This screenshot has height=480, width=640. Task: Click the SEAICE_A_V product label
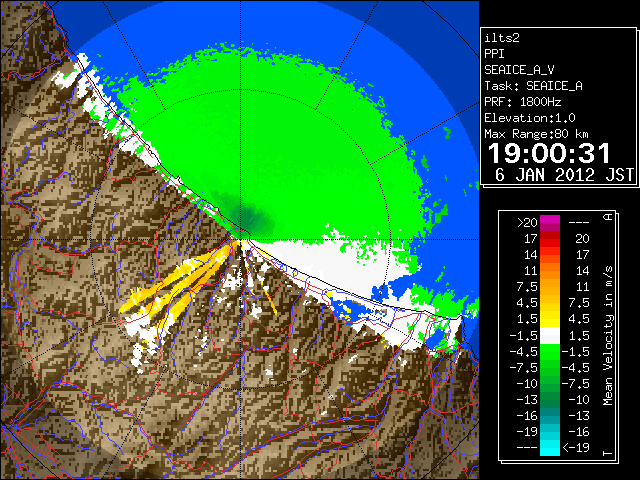click(519, 70)
